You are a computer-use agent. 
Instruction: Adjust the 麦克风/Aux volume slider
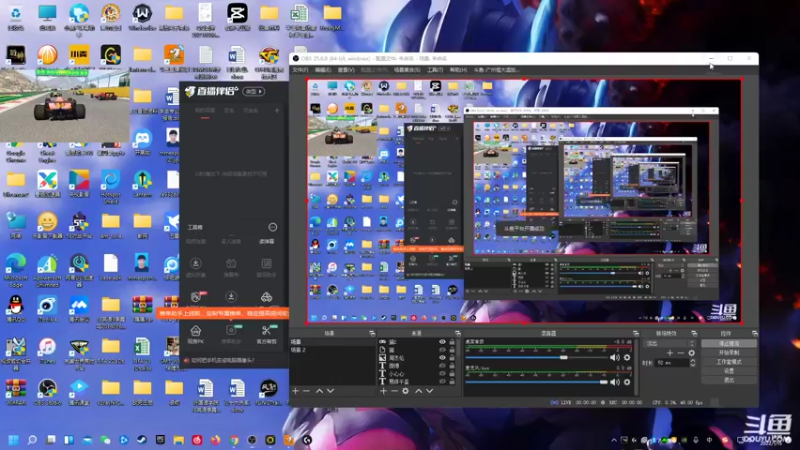536,382
